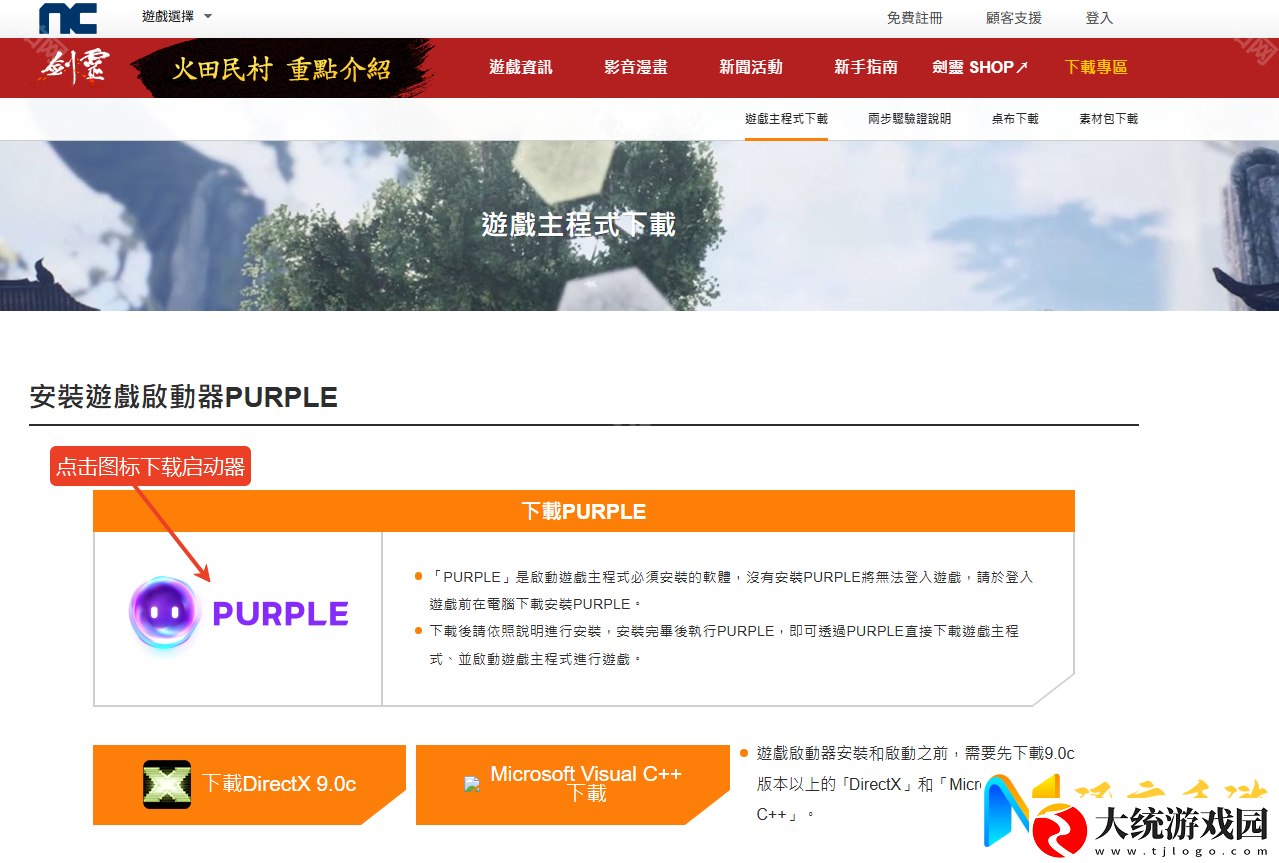Click the 下載DirectX 9.0c button

pyautogui.click(x=249, y=785)
